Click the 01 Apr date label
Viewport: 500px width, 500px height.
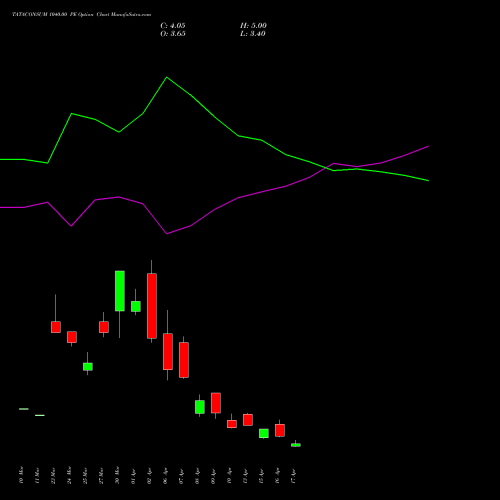click(x=133, y=476)
